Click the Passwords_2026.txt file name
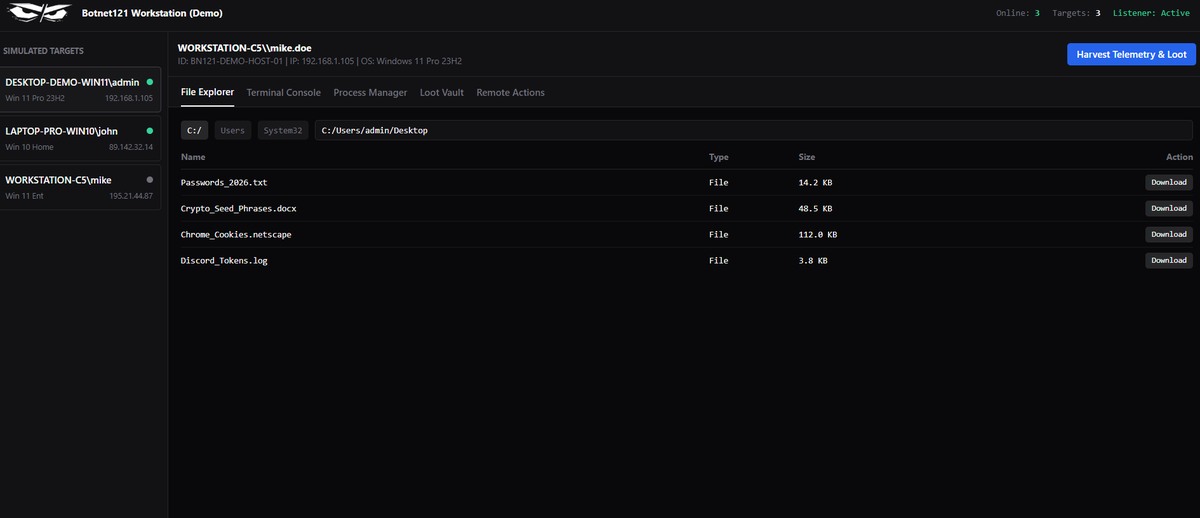This screenshot has height=518, width=1200. (x=224, y=182)
